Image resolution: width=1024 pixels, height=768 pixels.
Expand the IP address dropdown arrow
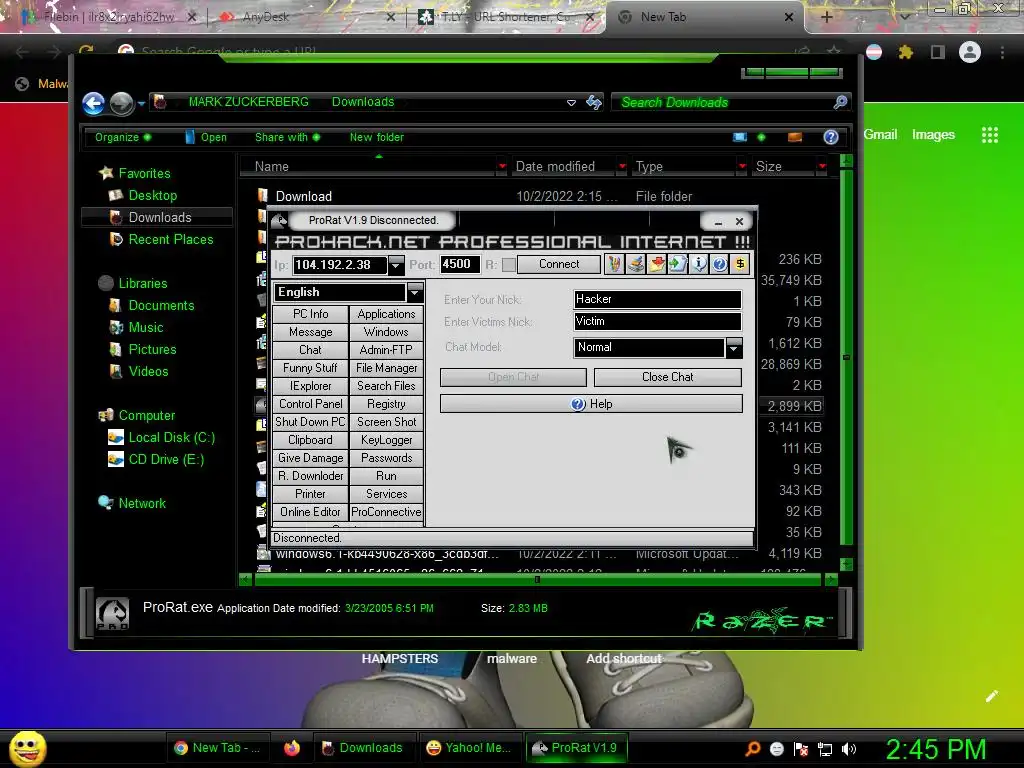point(396,264)
